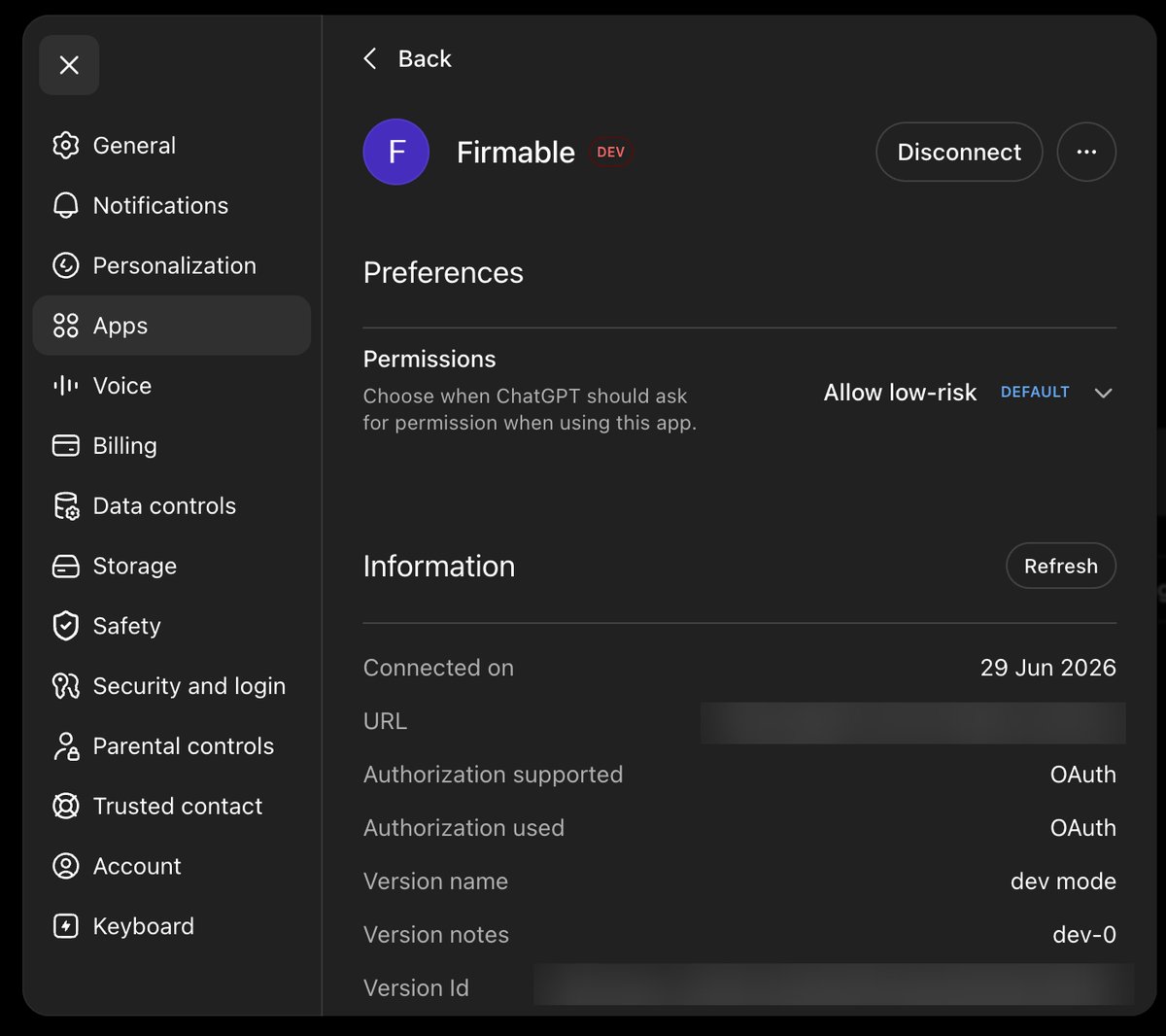The height and width of the screenshot is (1036, 1166).
Task: Refresh the app information
Action: [1061, 566]
